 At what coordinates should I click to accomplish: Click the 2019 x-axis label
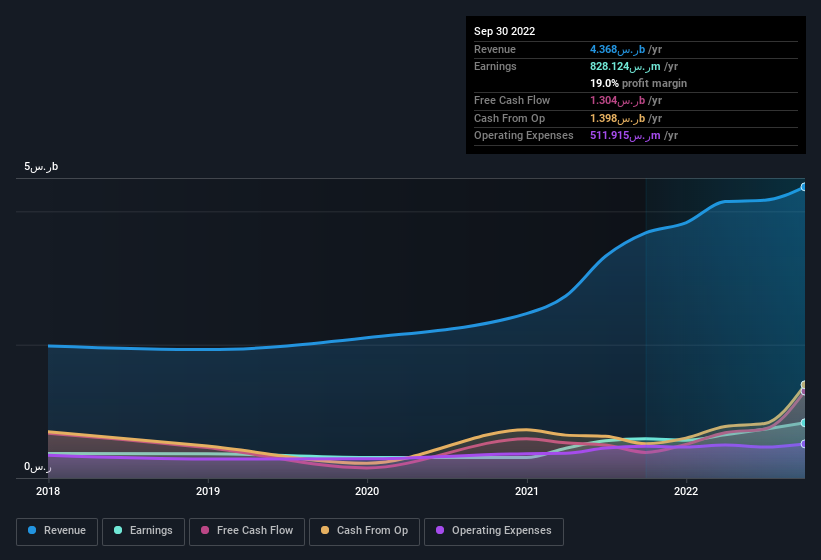208,491
